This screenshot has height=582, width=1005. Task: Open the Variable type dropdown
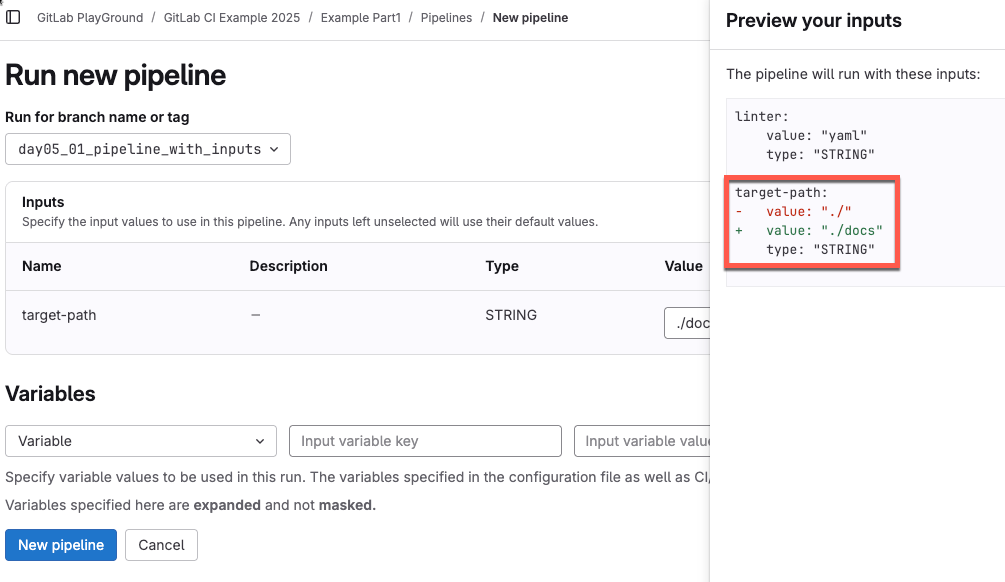(x=141, y=441)
